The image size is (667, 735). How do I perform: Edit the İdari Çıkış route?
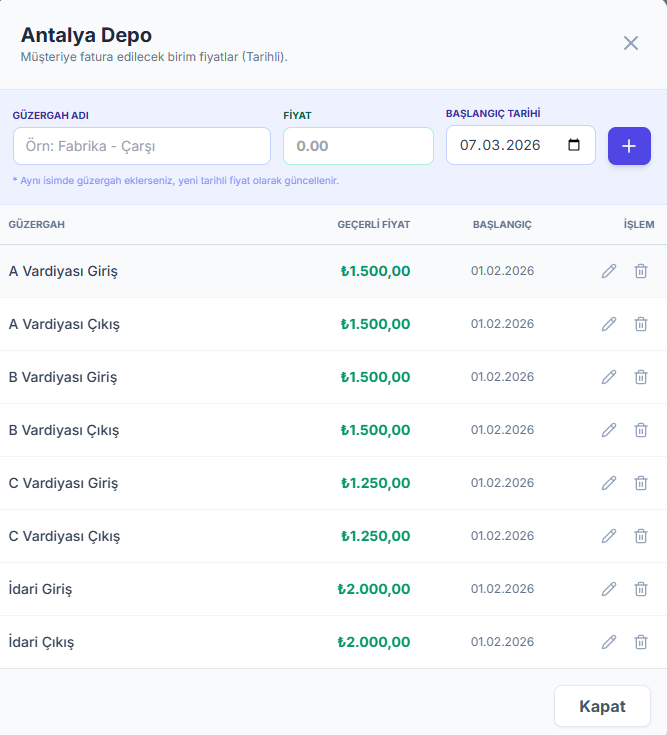click(609, 642)
